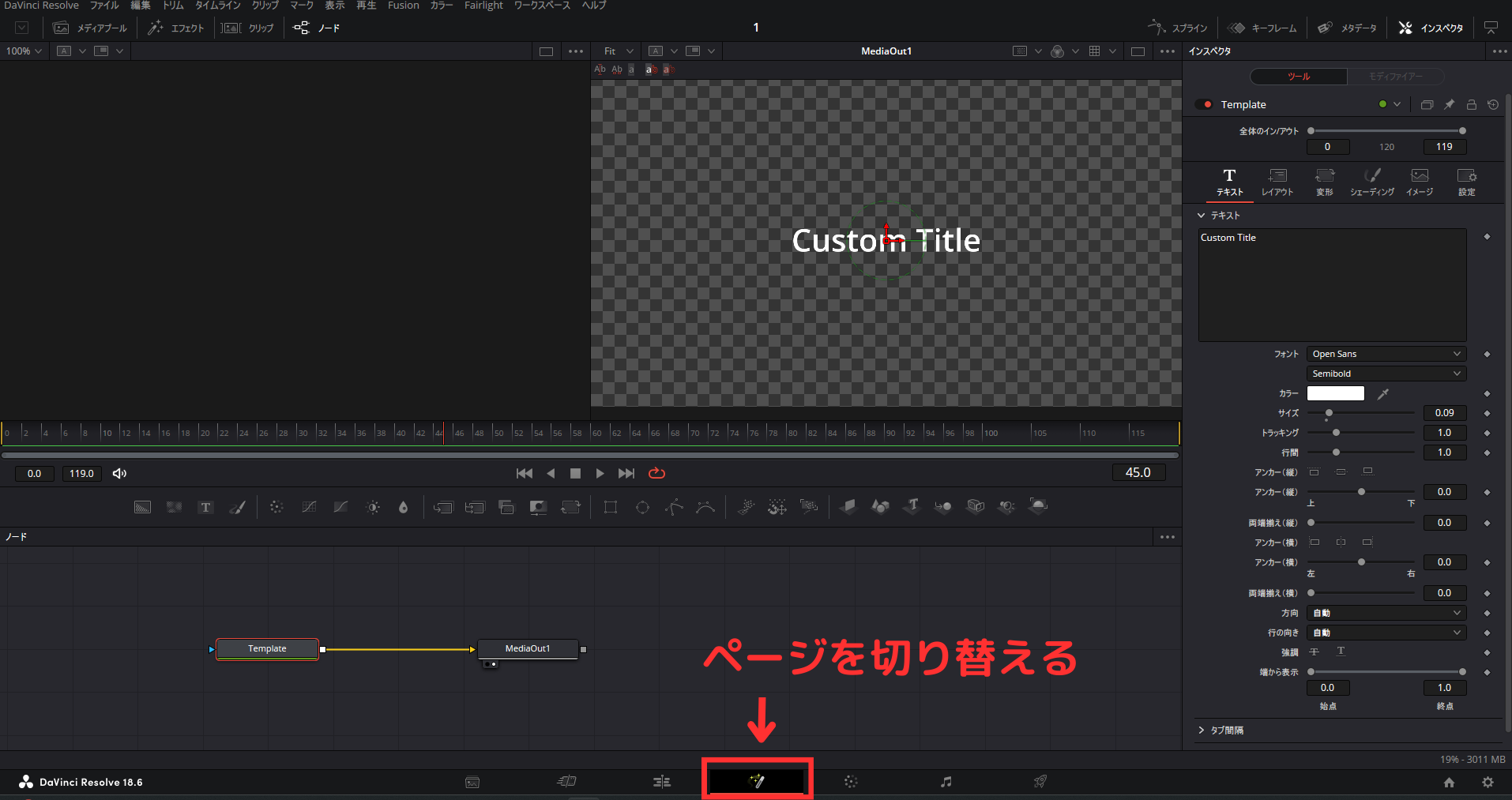This screenshot has height=800, width=1512.
Task: Toggle the Spline editor panel
Action: [1178, 28]
